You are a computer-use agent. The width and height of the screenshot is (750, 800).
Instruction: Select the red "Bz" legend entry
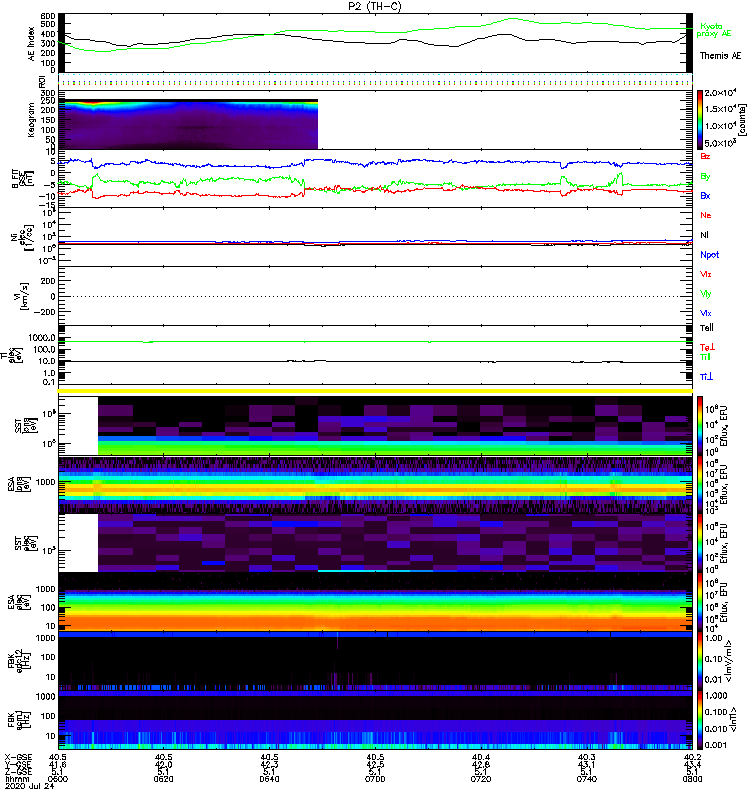705,157
